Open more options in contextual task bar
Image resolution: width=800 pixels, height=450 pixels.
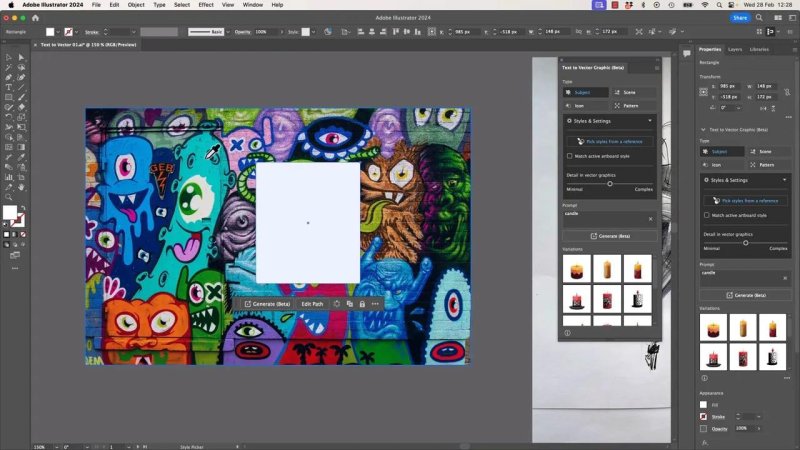click(376, 304)
